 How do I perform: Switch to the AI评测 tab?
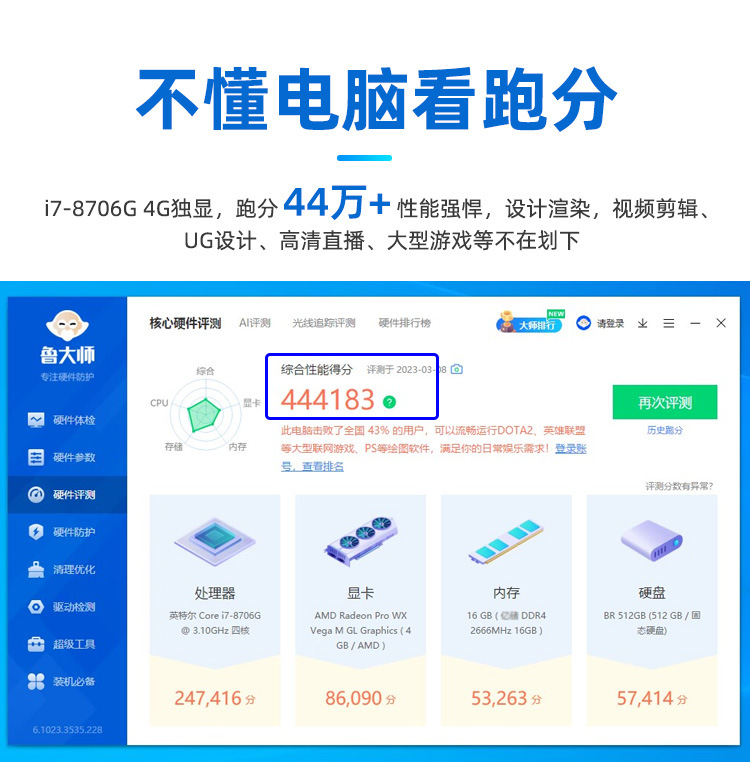[254, 323]
